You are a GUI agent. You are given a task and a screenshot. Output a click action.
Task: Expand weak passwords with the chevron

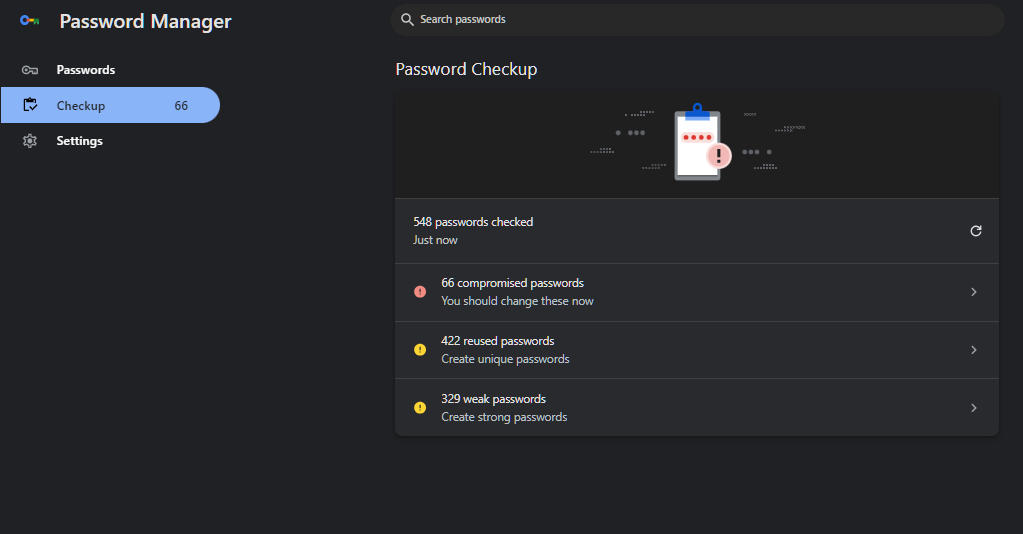[x=973, y=408]
